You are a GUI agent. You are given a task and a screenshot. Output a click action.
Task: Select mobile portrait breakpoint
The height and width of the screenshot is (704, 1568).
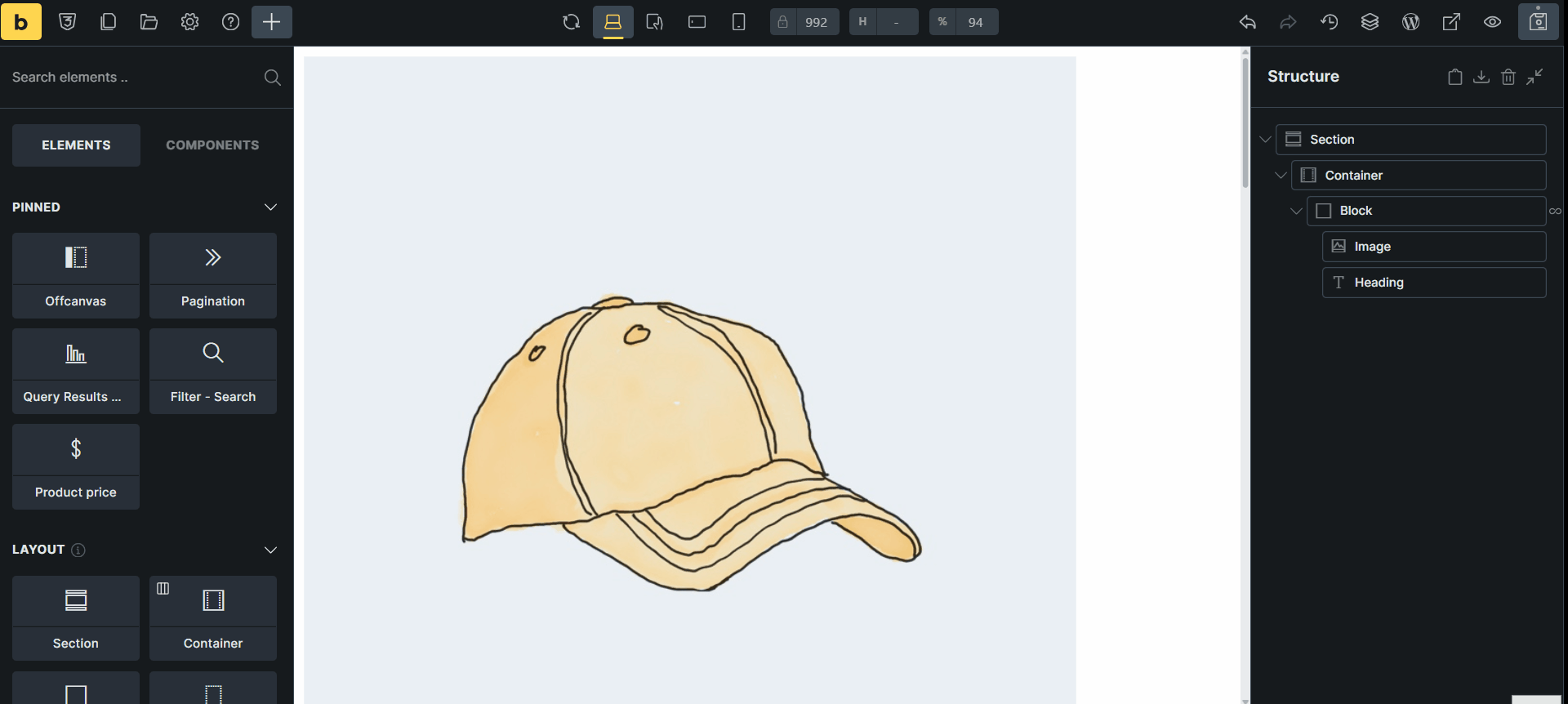point(738,22)
